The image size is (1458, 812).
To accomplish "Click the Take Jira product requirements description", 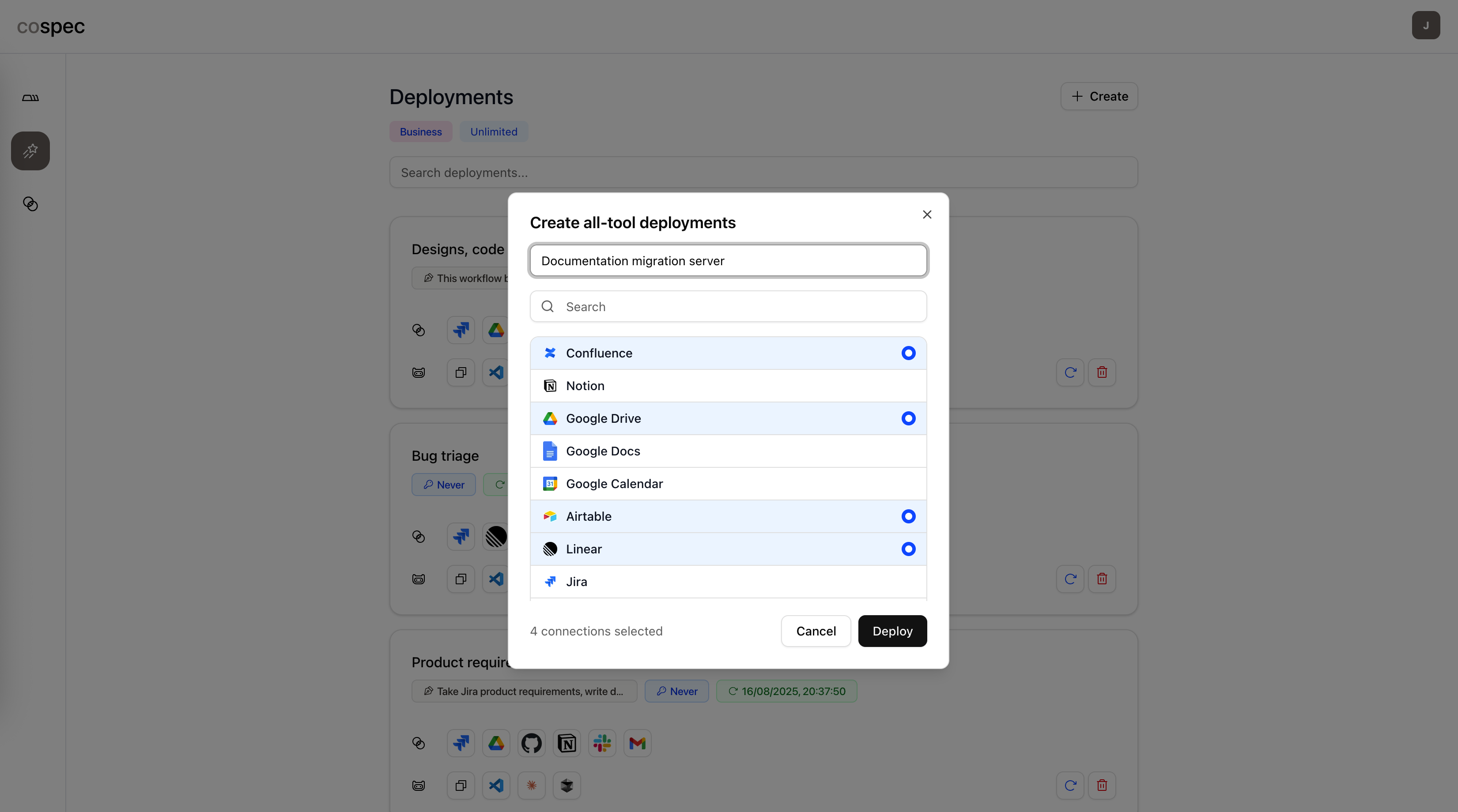I will (x=524, y=692).
